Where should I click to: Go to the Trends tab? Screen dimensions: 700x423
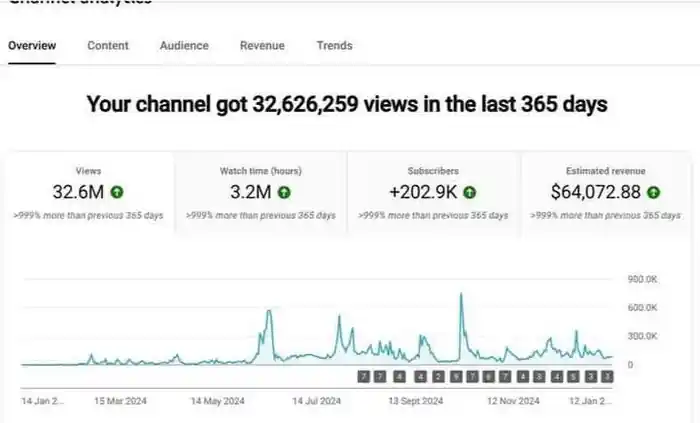335,46
